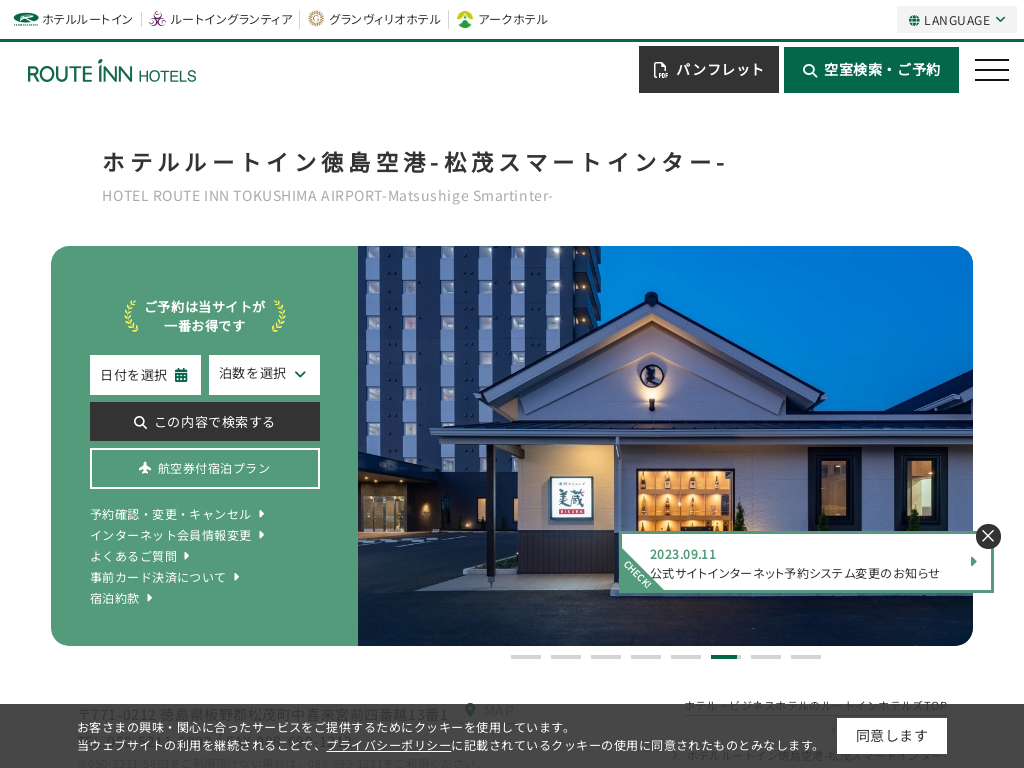Select the fourth carousel slide indicator
The width and height of the screenshot is (1024, 768).
click(646, 657)
